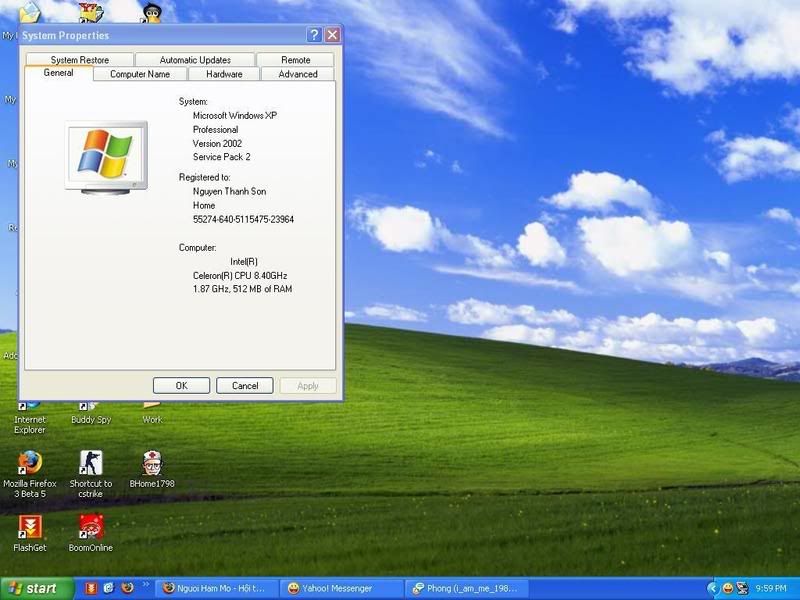Click product ID 55274-640-5115475-23964
This screenshot has height=600, width=800.
[243, 219]
